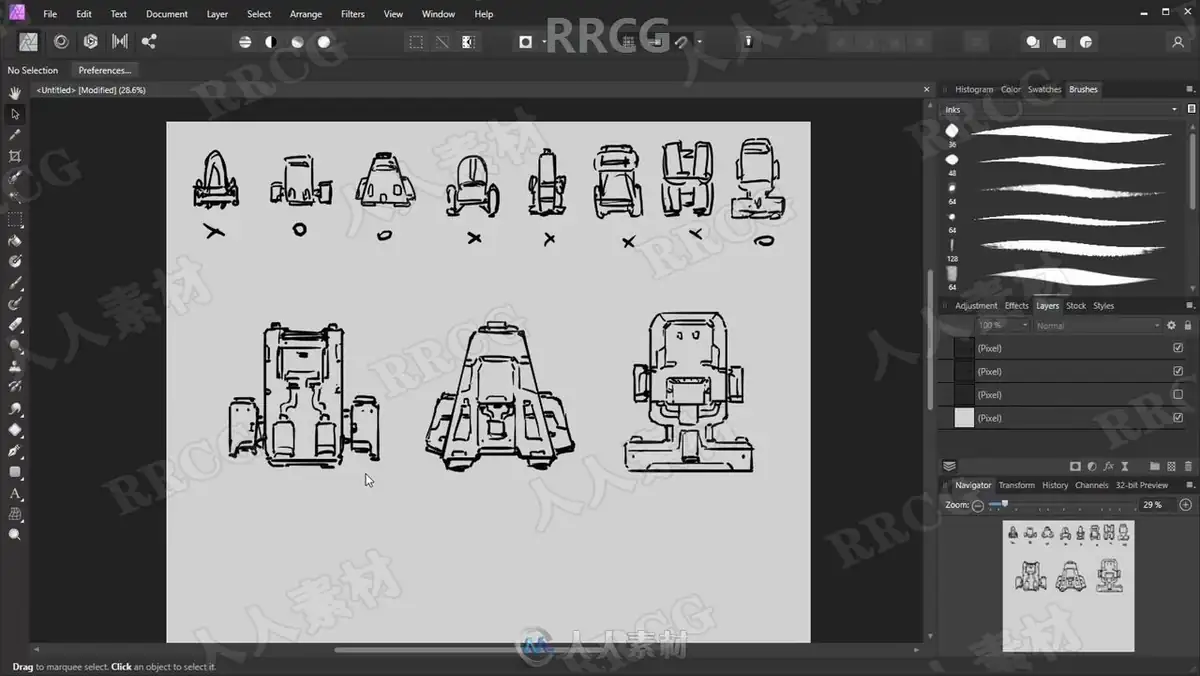Open layer effects fx icon
The height and width of the screenshot is (676, 1200).
1107,466
